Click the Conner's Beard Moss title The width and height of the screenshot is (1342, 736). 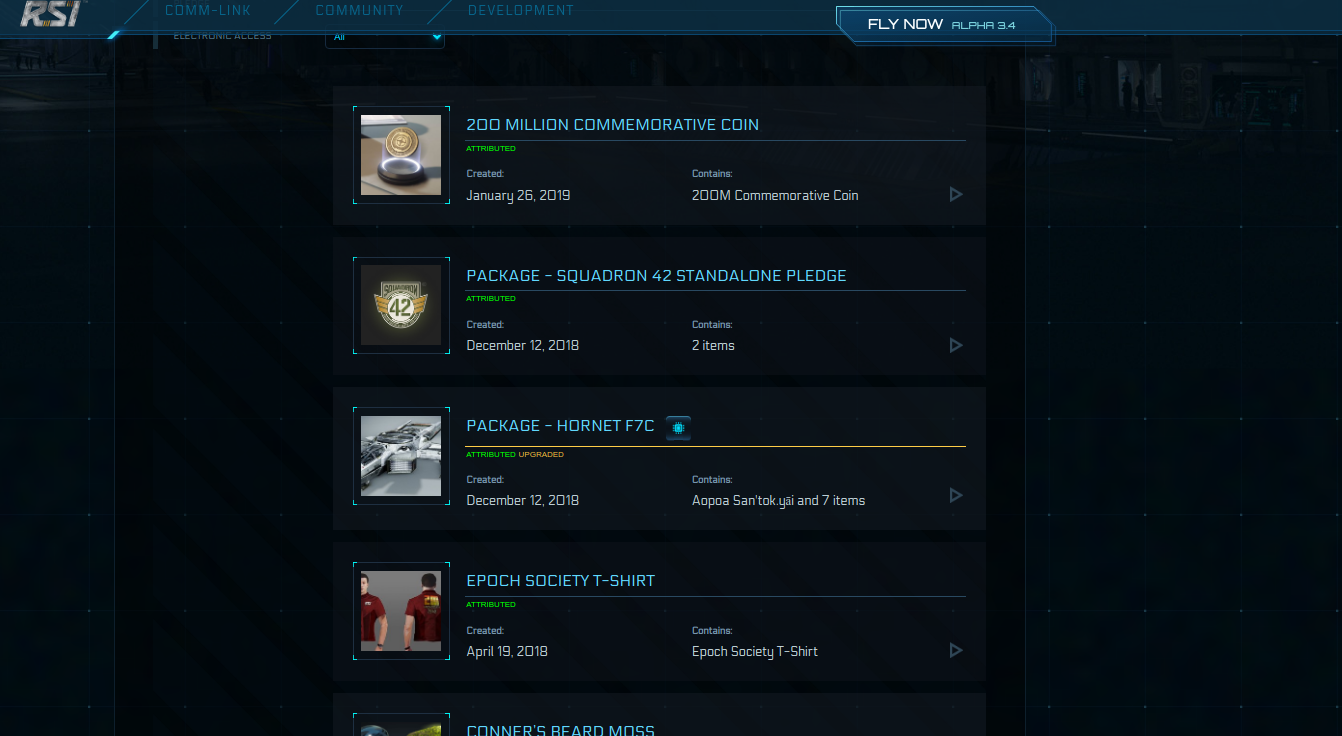[560, 730]
